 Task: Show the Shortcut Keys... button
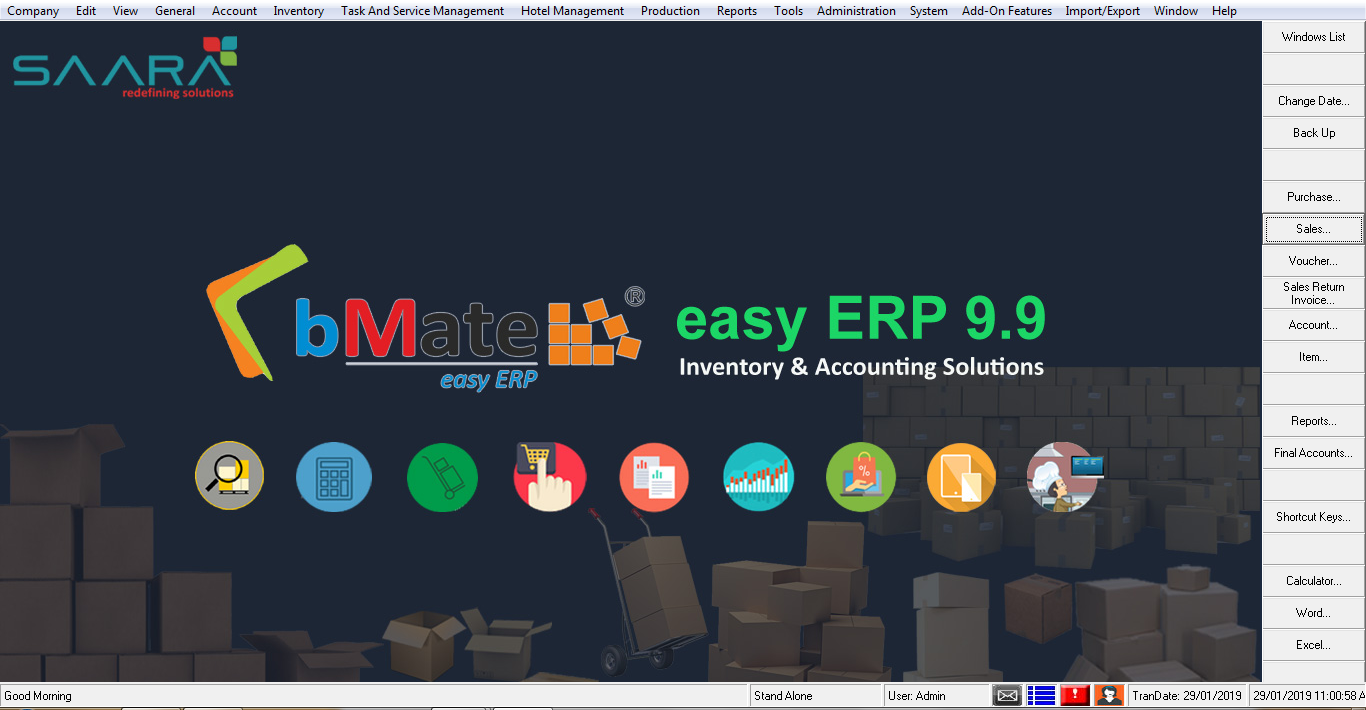click(x=1313, y=517)
